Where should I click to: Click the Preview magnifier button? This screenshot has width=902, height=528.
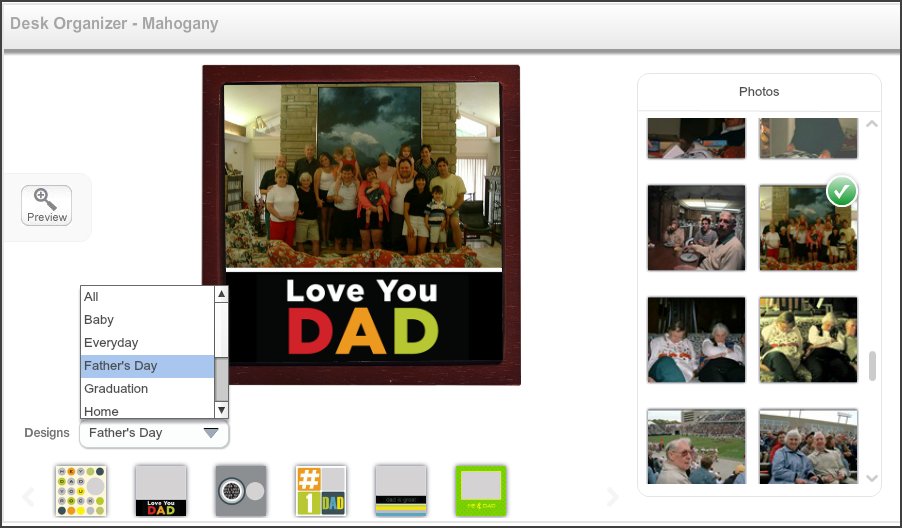pos(47,205)
